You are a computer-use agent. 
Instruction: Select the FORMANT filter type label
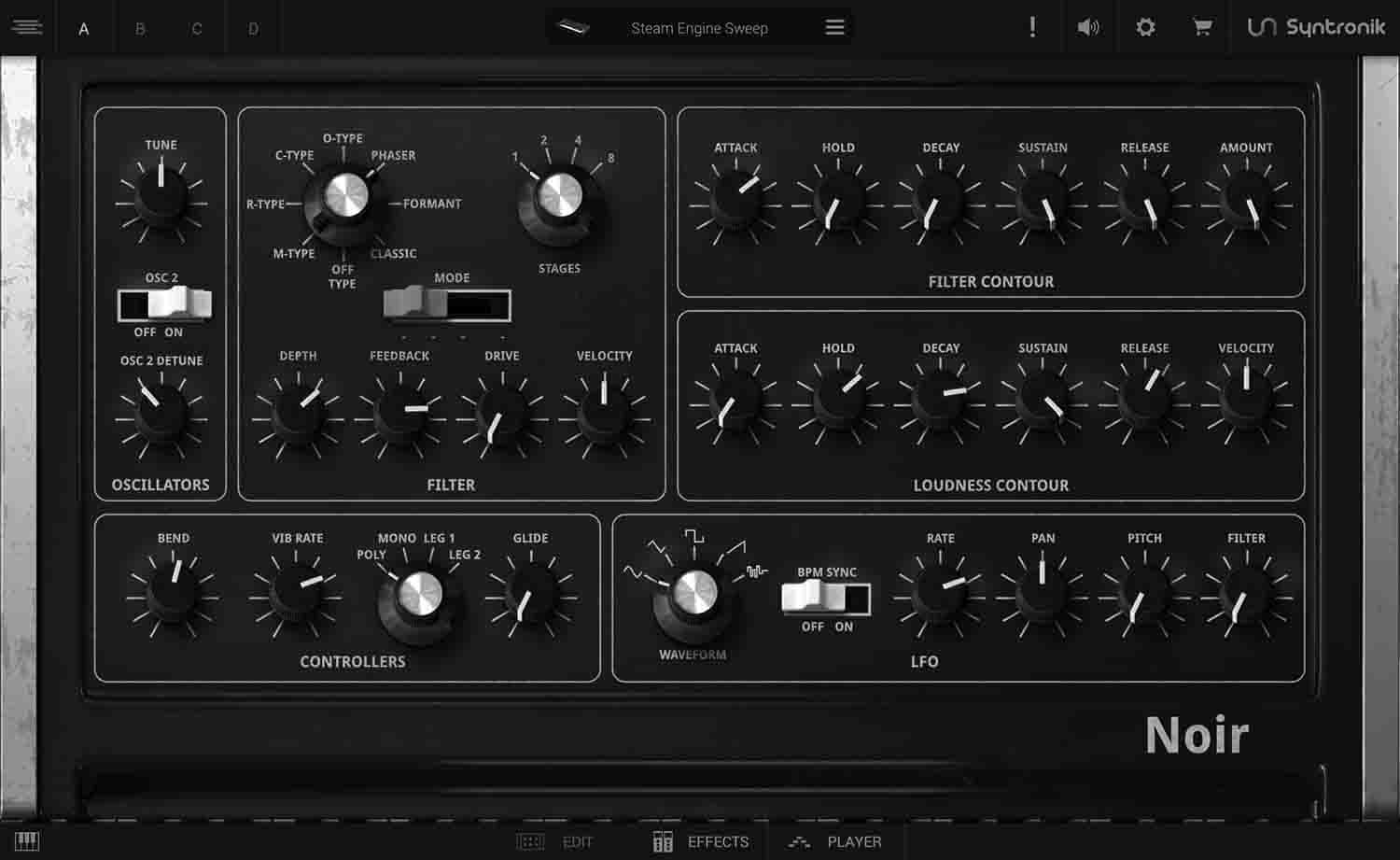(x=432, y=204)
